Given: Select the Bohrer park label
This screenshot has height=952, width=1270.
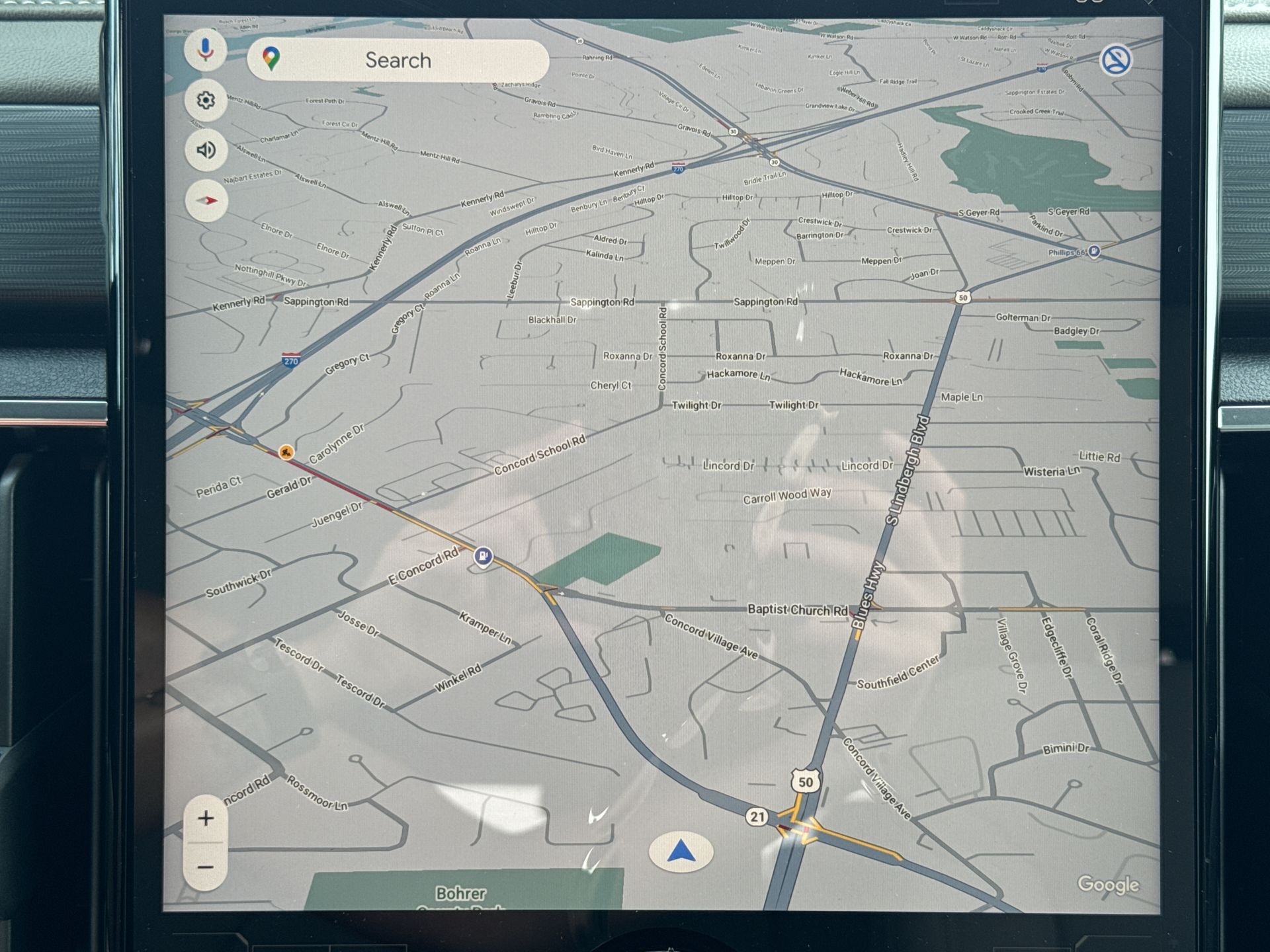Looking at the screenshot, I should (461, 894).
